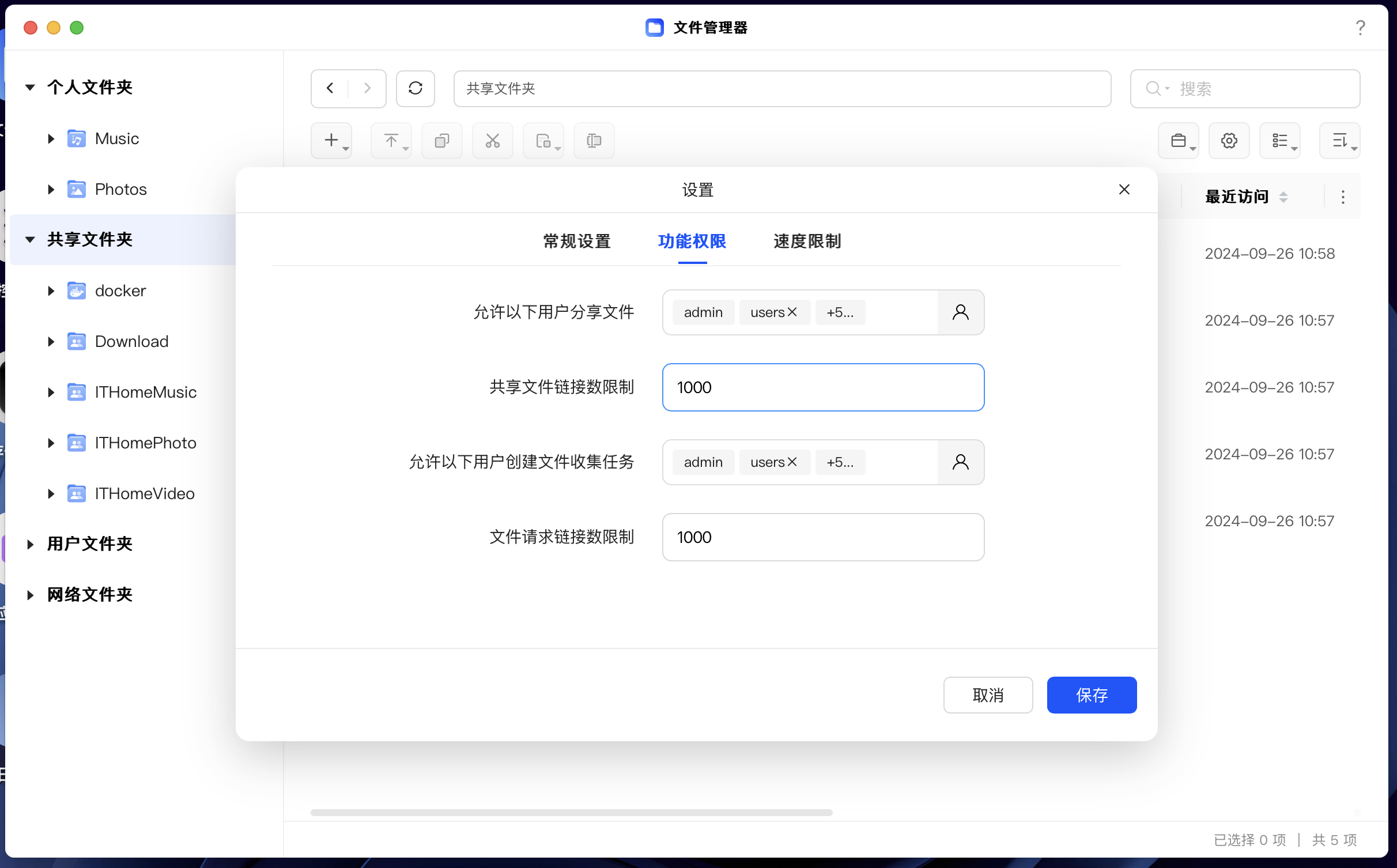Viewport: 1397px width, 868px height.
Task: Click add user icon for 允许以下用户创建文件收集任务
Action: [x=961, y=462]
